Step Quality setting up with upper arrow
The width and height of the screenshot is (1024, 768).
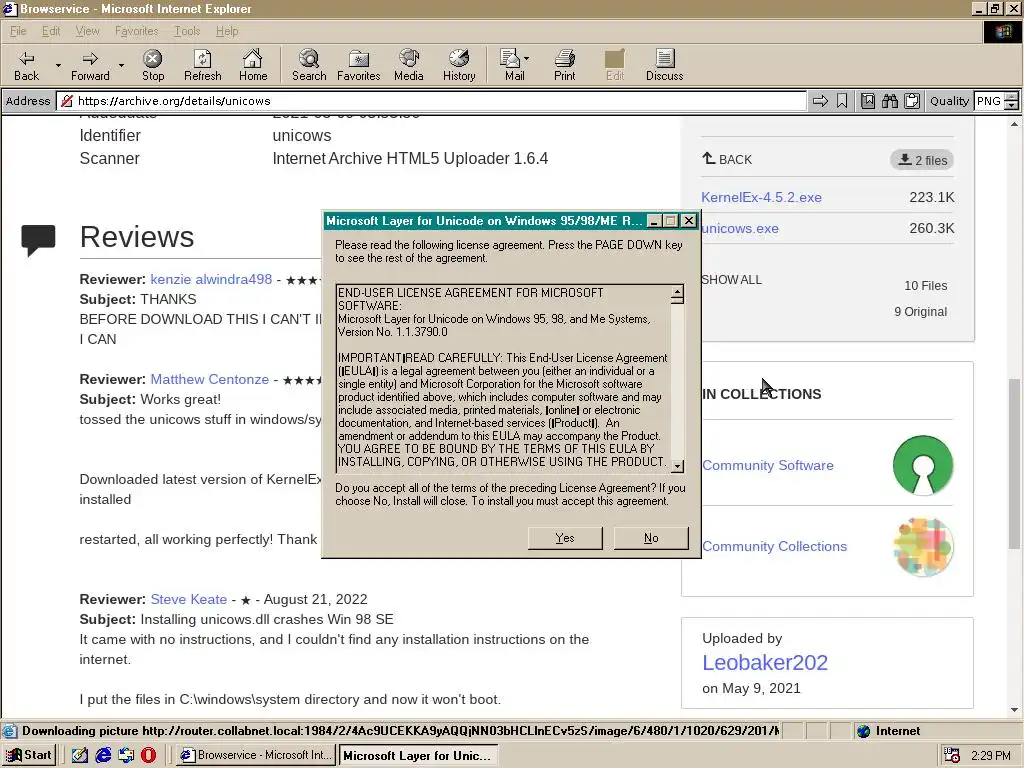click(1012, 97)
